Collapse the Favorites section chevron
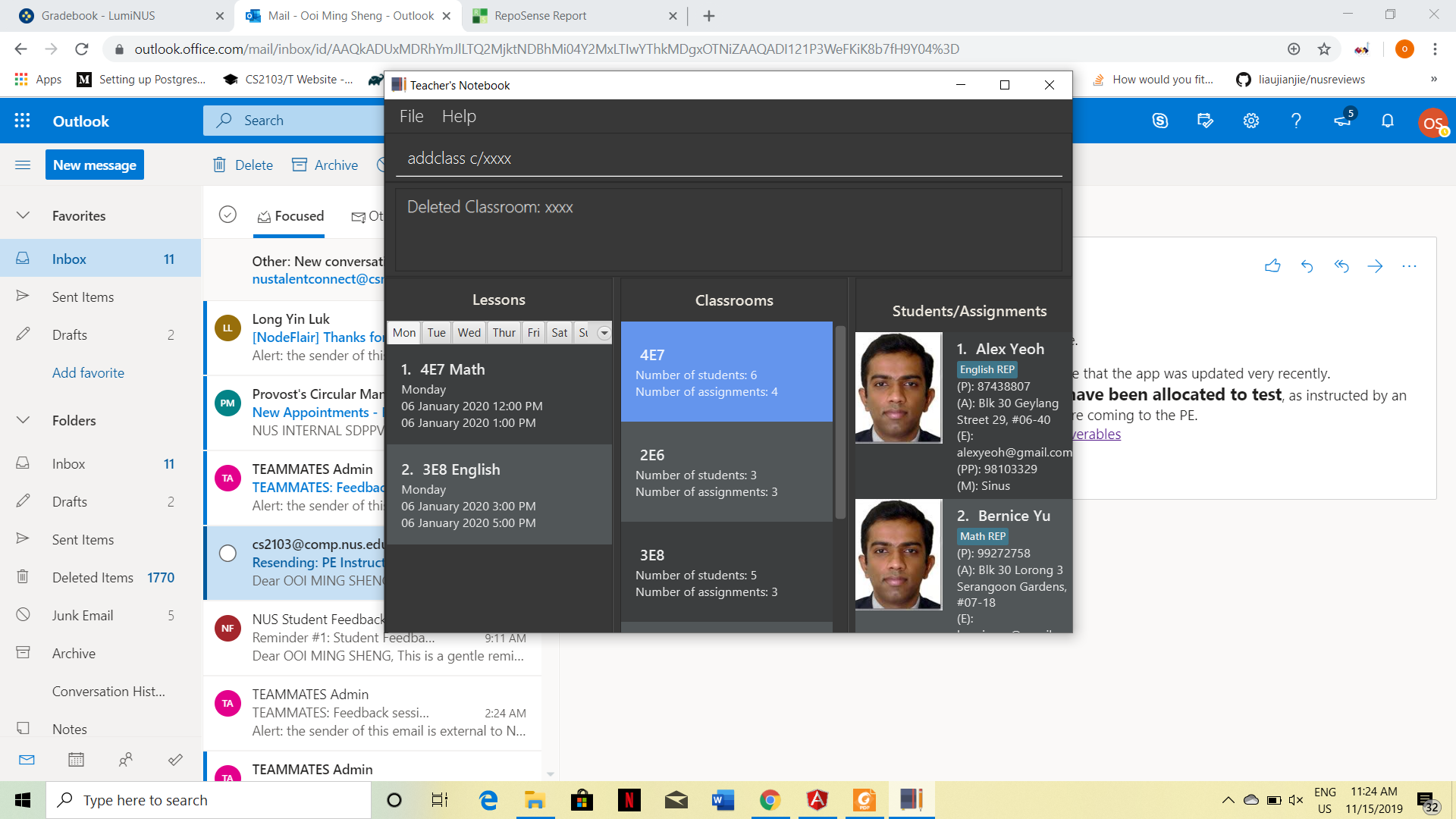1456x819 pixels. [23, 215]
